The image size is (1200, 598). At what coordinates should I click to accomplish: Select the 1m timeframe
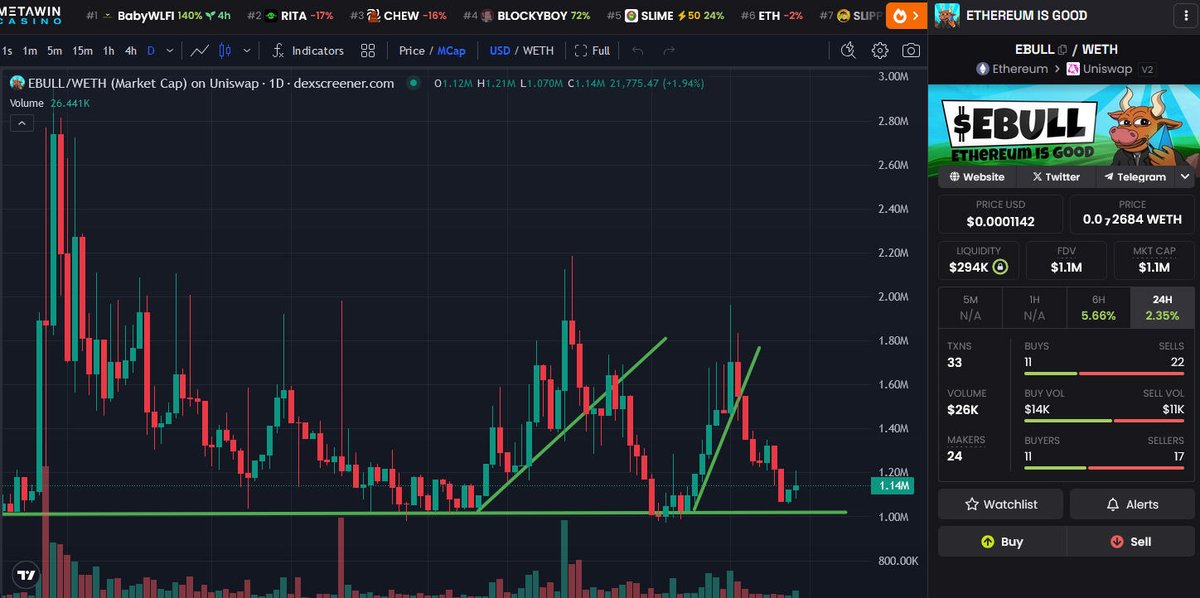(30, 50)
